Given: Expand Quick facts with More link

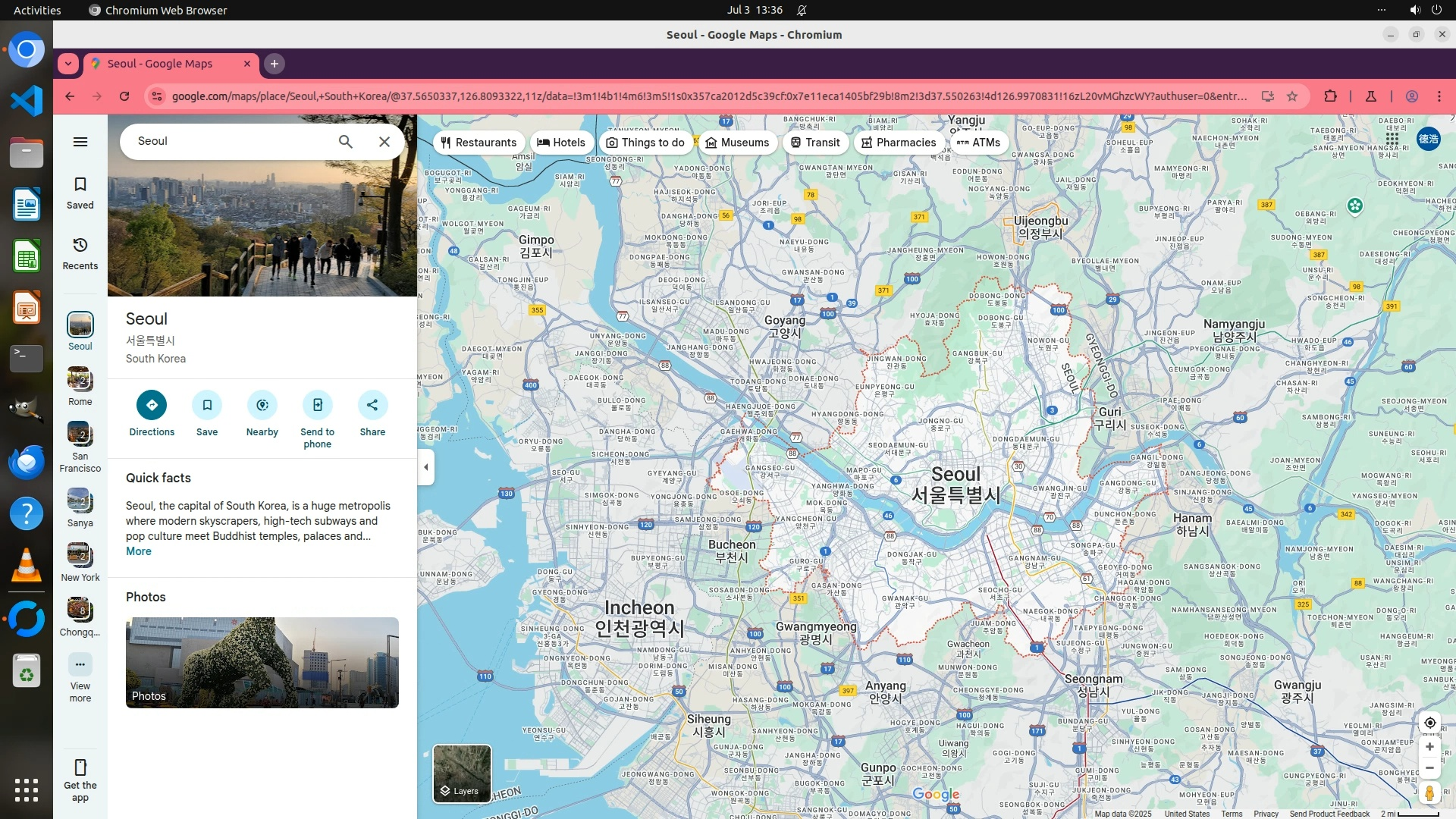Looking at the screenshot, I should 138,551.
